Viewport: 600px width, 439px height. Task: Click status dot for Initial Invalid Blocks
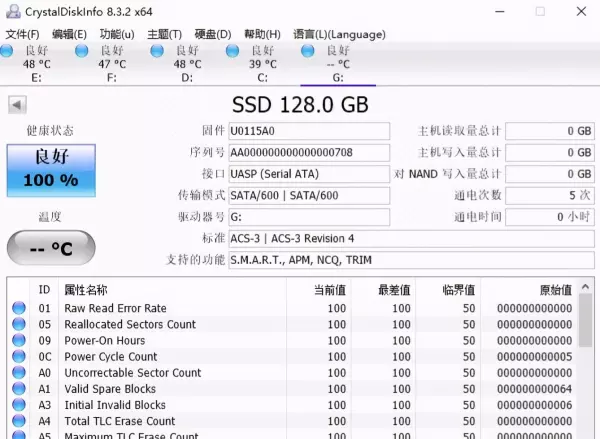pyautogui.click(x=19, y=405)
